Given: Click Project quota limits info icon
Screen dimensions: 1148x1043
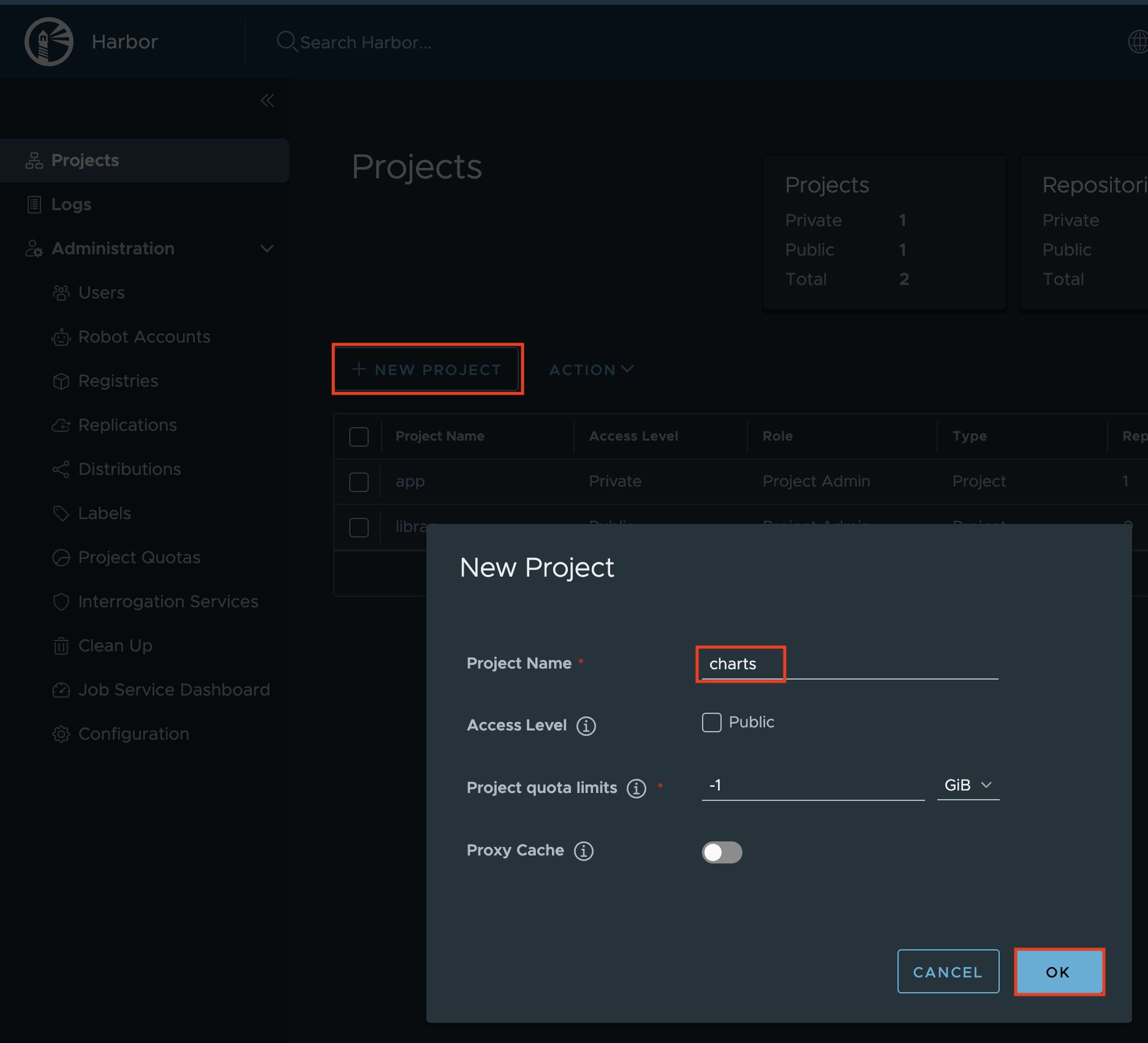Looking at the screenshot, I should tap(636, 789).
